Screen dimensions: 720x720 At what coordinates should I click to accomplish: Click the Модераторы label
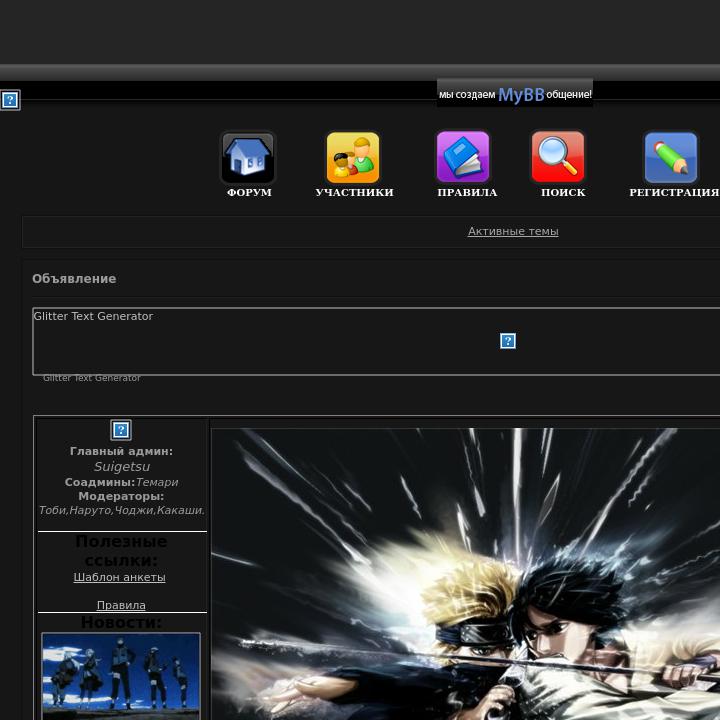pyautogui.click(x=121, y=496)
